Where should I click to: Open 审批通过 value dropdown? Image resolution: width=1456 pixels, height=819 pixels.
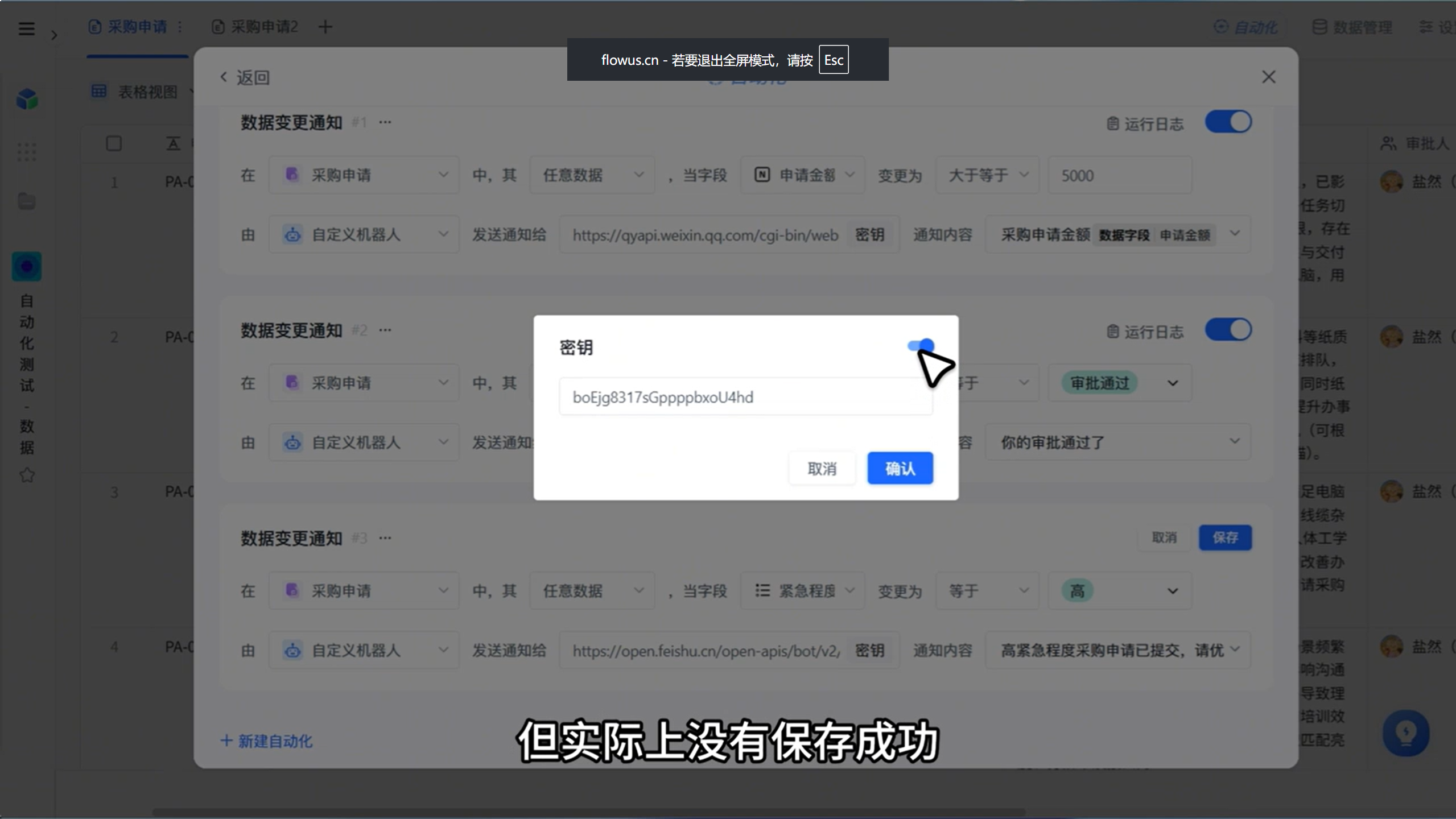(x=1120, y=383)
